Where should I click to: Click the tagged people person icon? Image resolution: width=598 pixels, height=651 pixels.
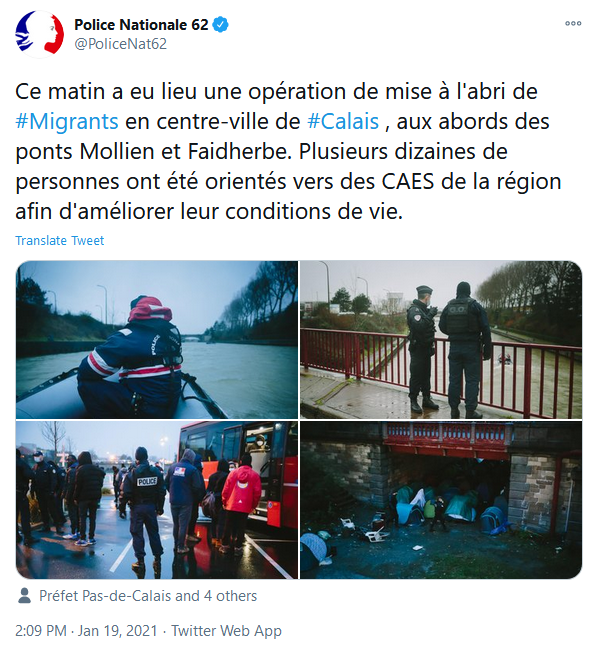[x=25, y=595]
